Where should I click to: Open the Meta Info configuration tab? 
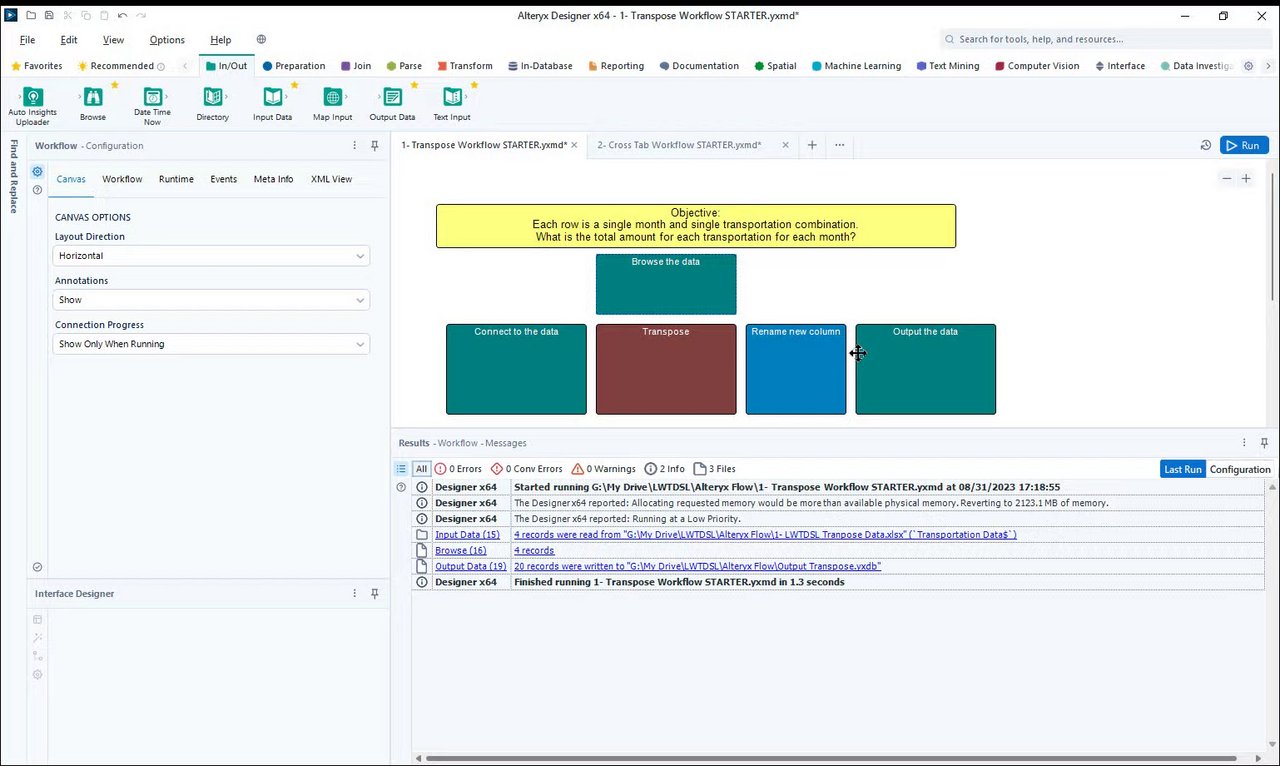[273, 179]
